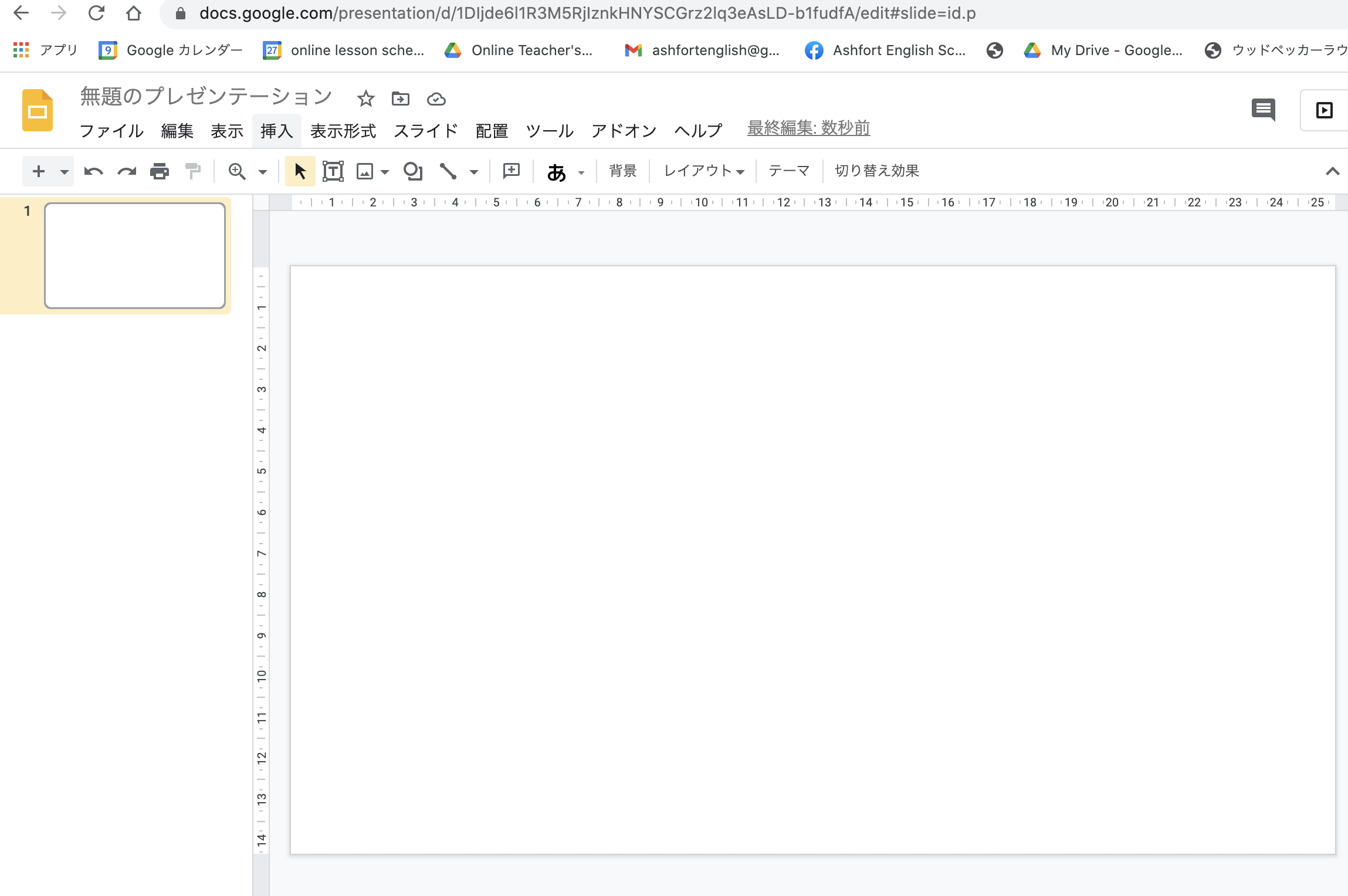Click the 最終編集: 数秒前 link

coord(808,128)
